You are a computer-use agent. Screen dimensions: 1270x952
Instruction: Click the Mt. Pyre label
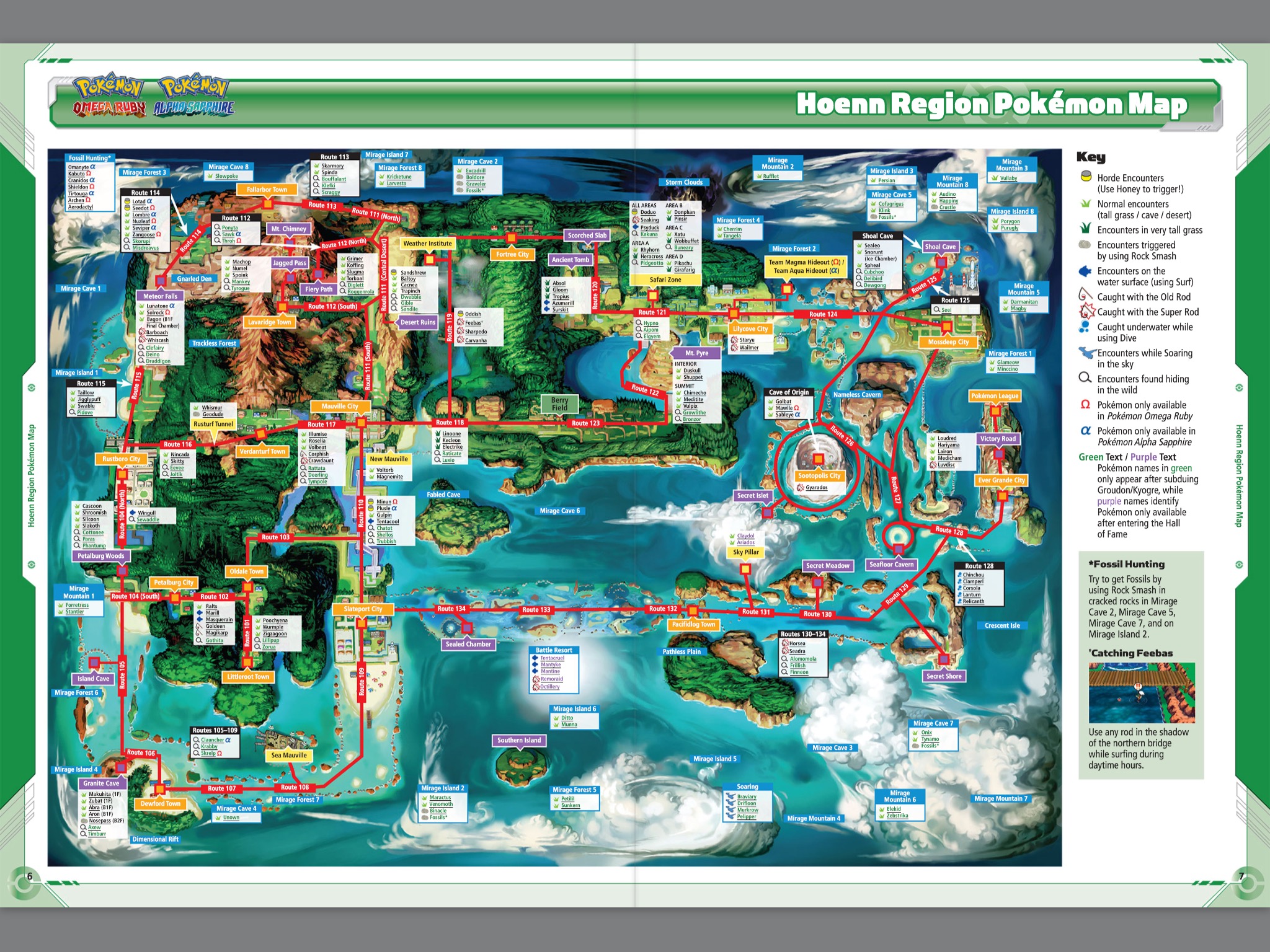696,353
